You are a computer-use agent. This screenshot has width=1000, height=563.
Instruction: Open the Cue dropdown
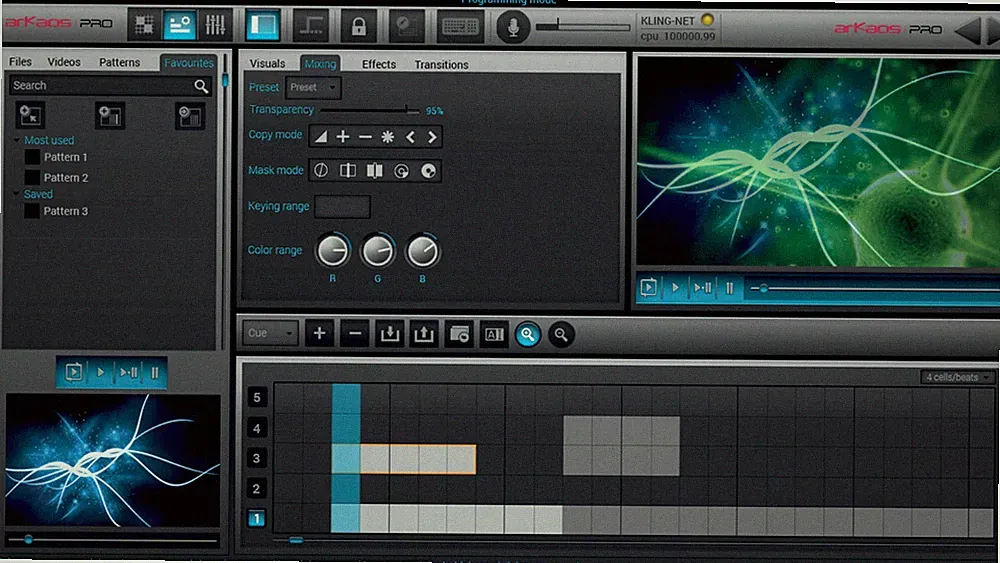coord(270,333)
